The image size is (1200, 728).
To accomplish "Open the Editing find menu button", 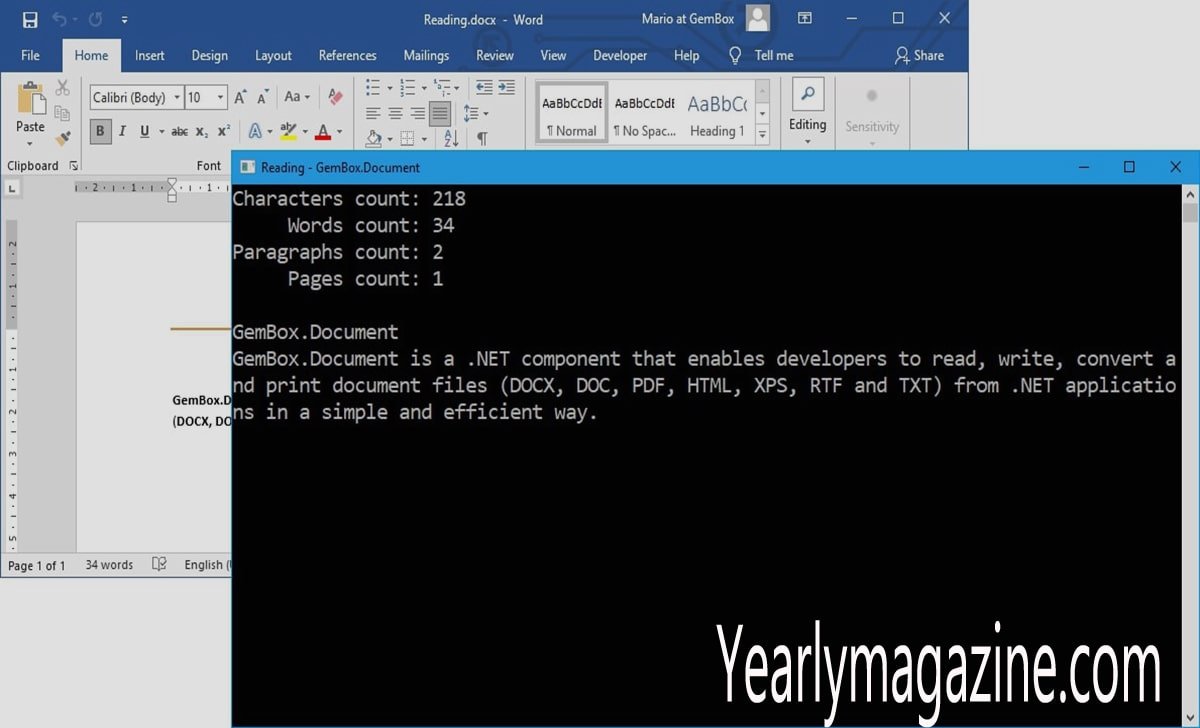I will click(x=808, y=110).
